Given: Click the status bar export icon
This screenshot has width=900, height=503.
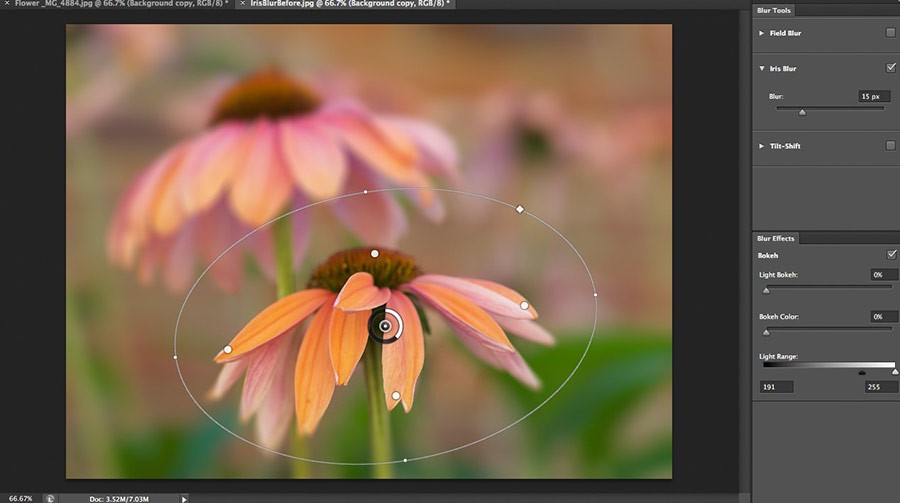Looking at the screenshot, I should click(x=50, y=497).
